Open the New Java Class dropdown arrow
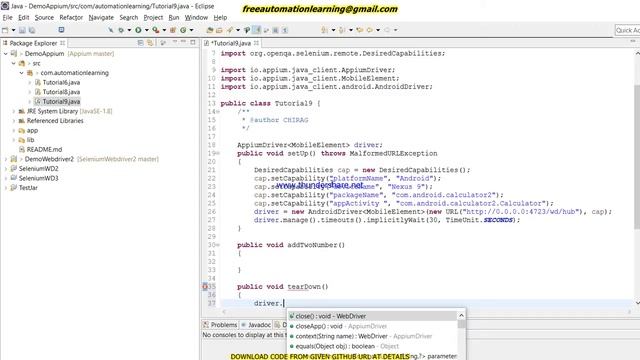This screenshot has width=640, height=360. (191, 30)
